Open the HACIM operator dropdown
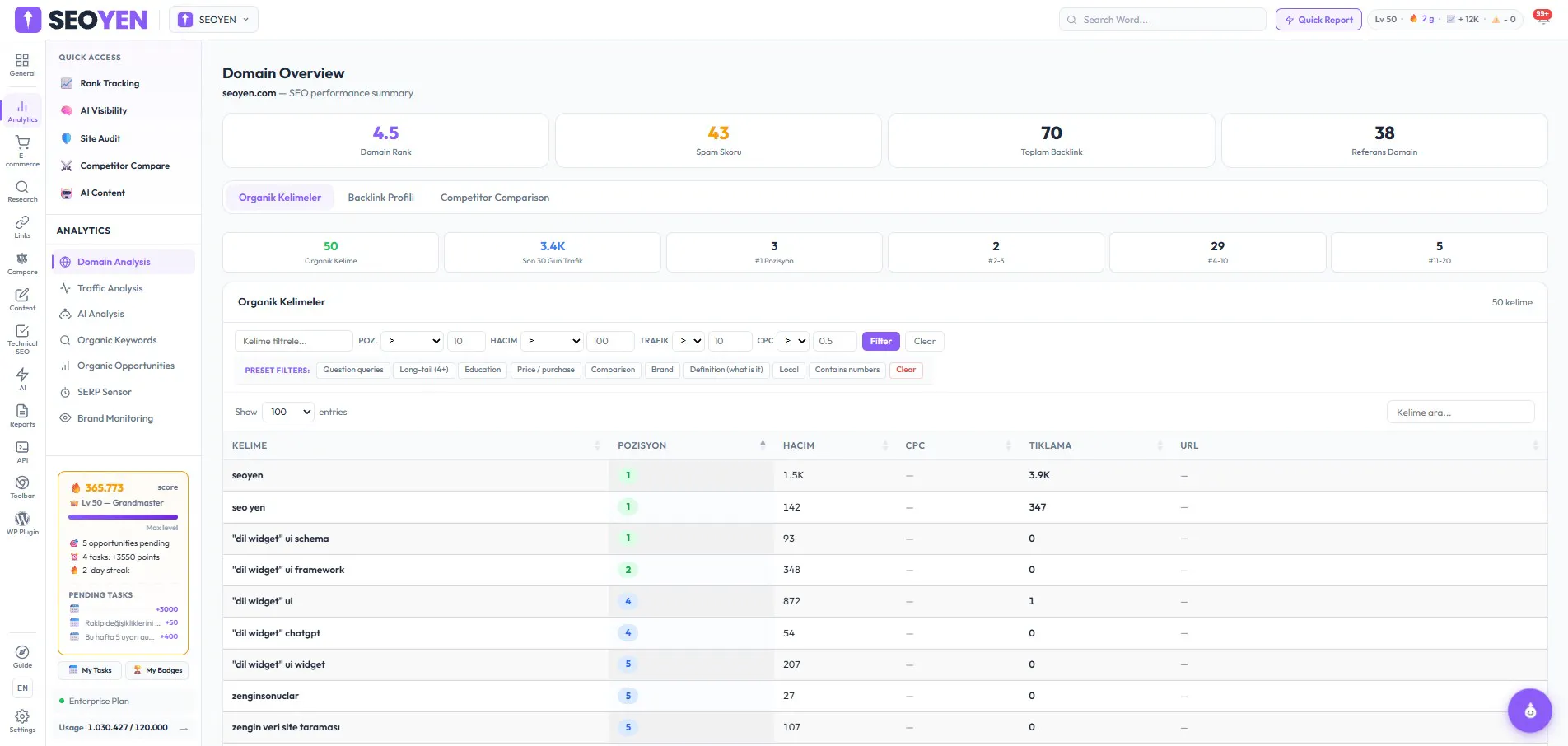The height and width of the screenshot is (746, 1568). (x=553, y=341)
